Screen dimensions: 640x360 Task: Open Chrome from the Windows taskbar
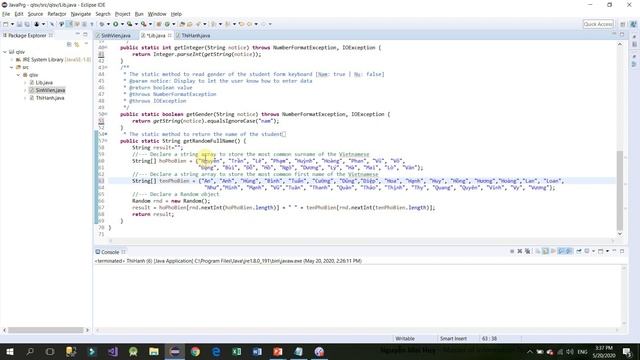point(196,351)
